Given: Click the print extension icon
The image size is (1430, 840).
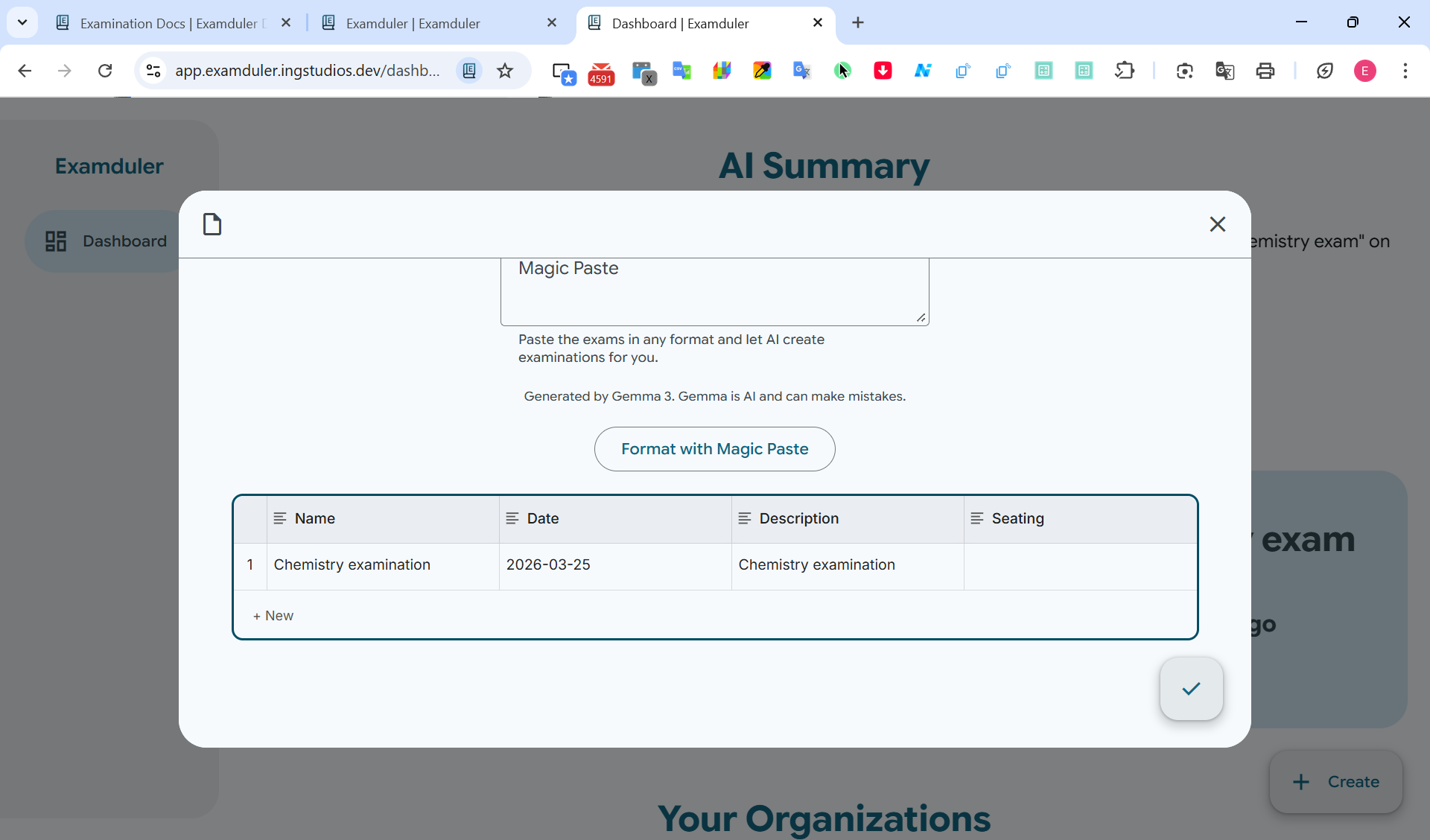Looking at the screenshot, I should (x=1265, y=71).
